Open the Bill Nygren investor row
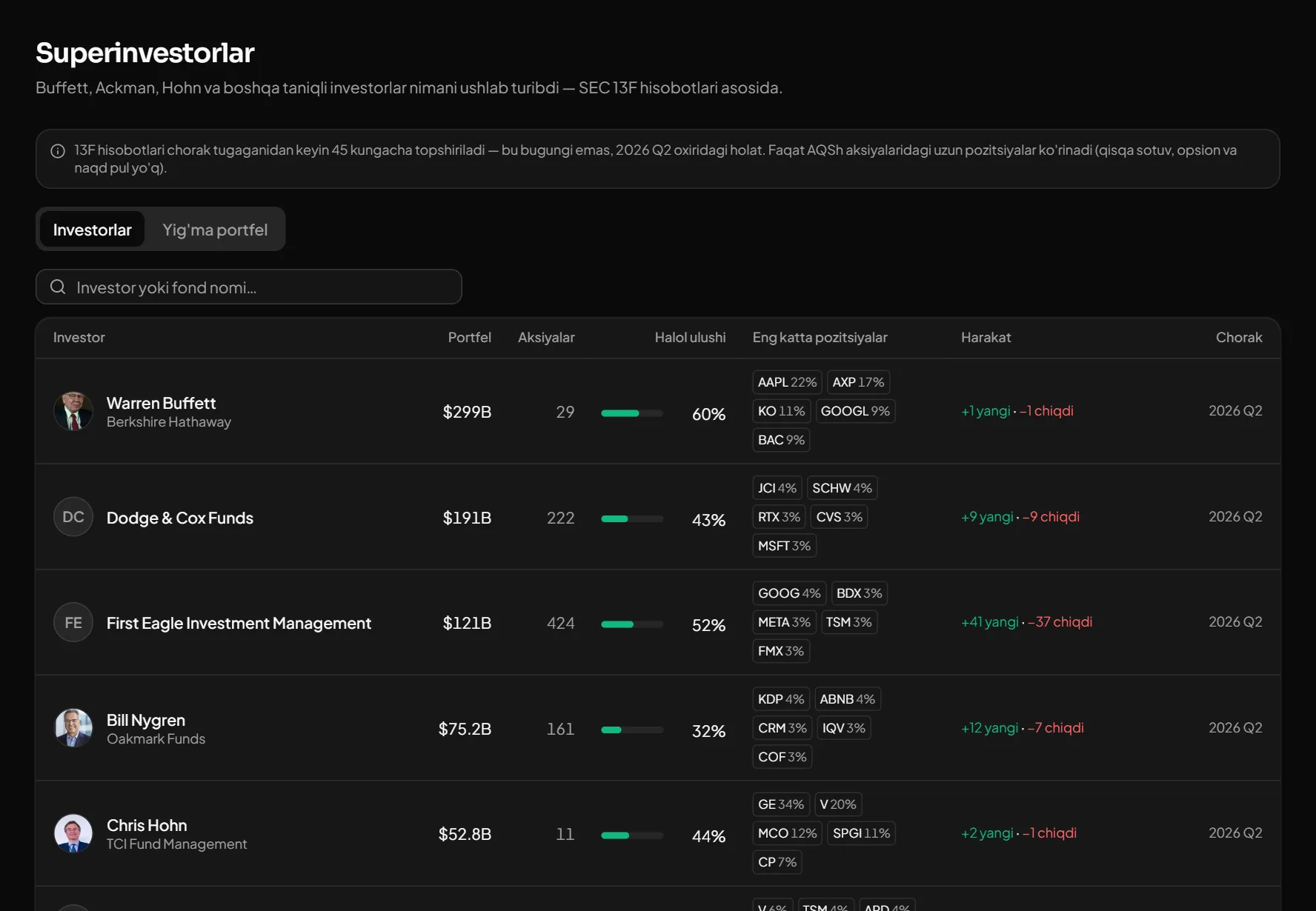 (x=658, y=728)
